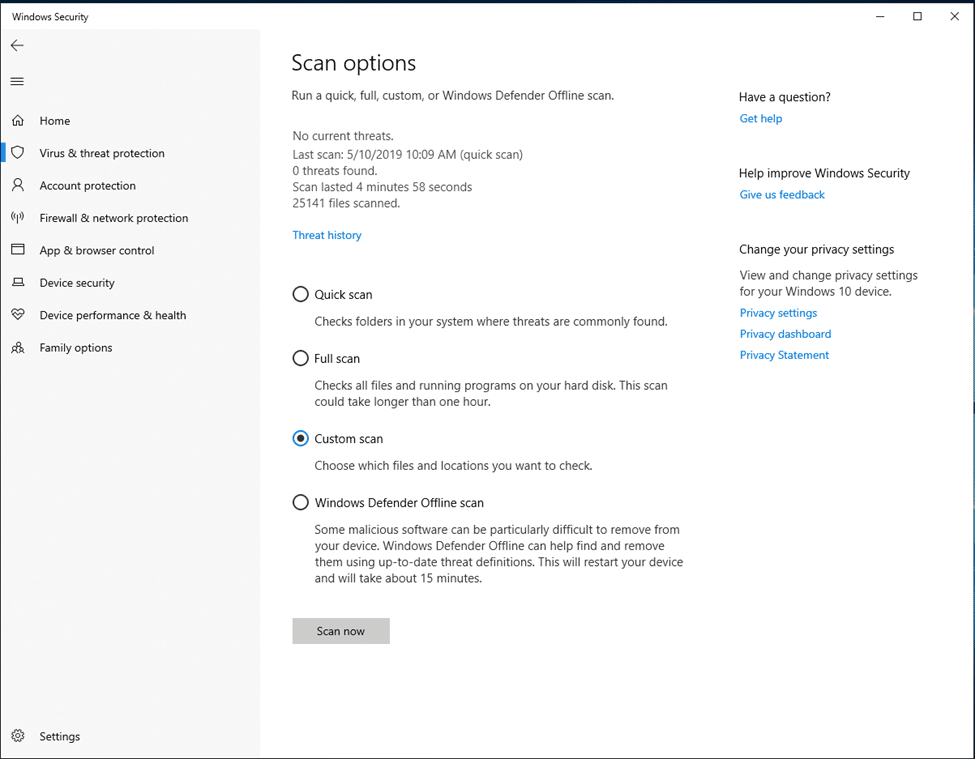Click the Firewall & network protection antenna icon
Screen dimensions: 975x759
pos(18,218)
